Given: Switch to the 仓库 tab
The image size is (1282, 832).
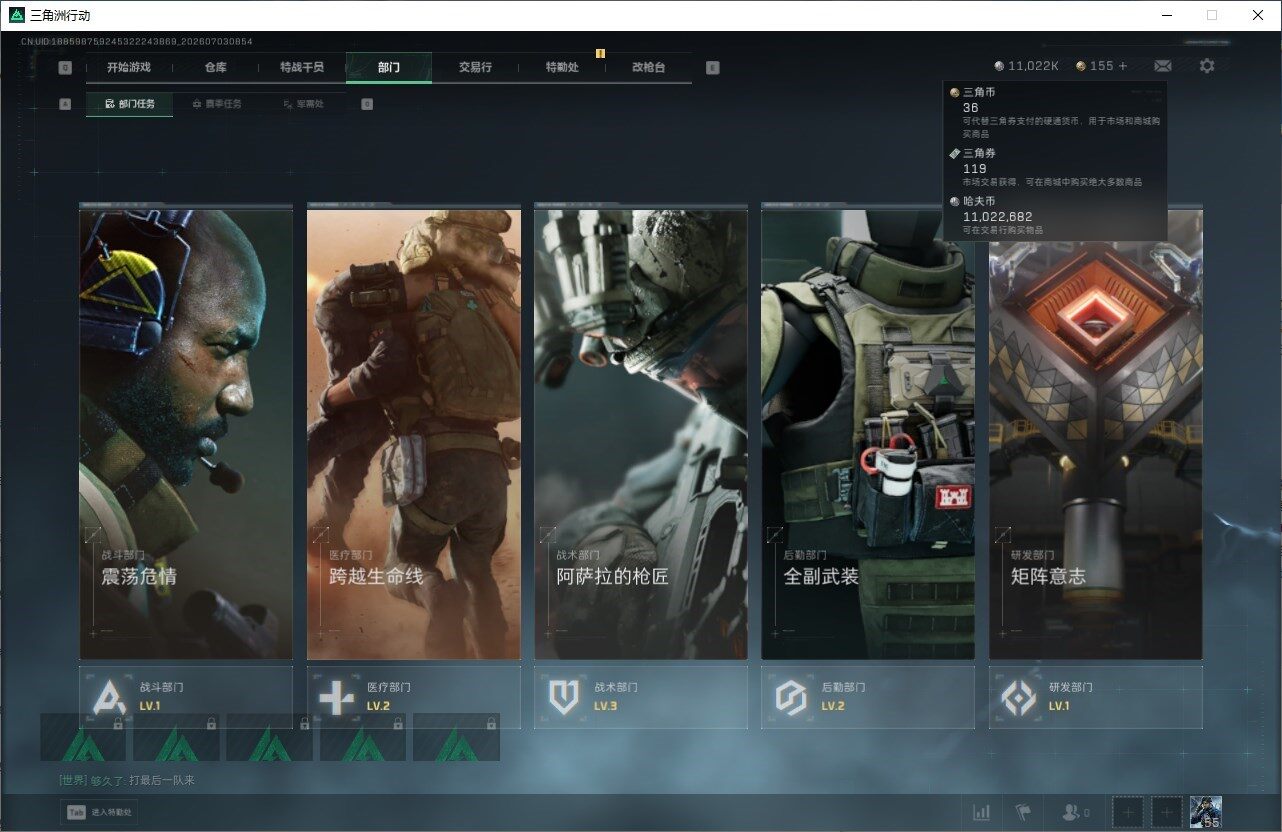Looking at the screenshot, I should click(215, 67).
